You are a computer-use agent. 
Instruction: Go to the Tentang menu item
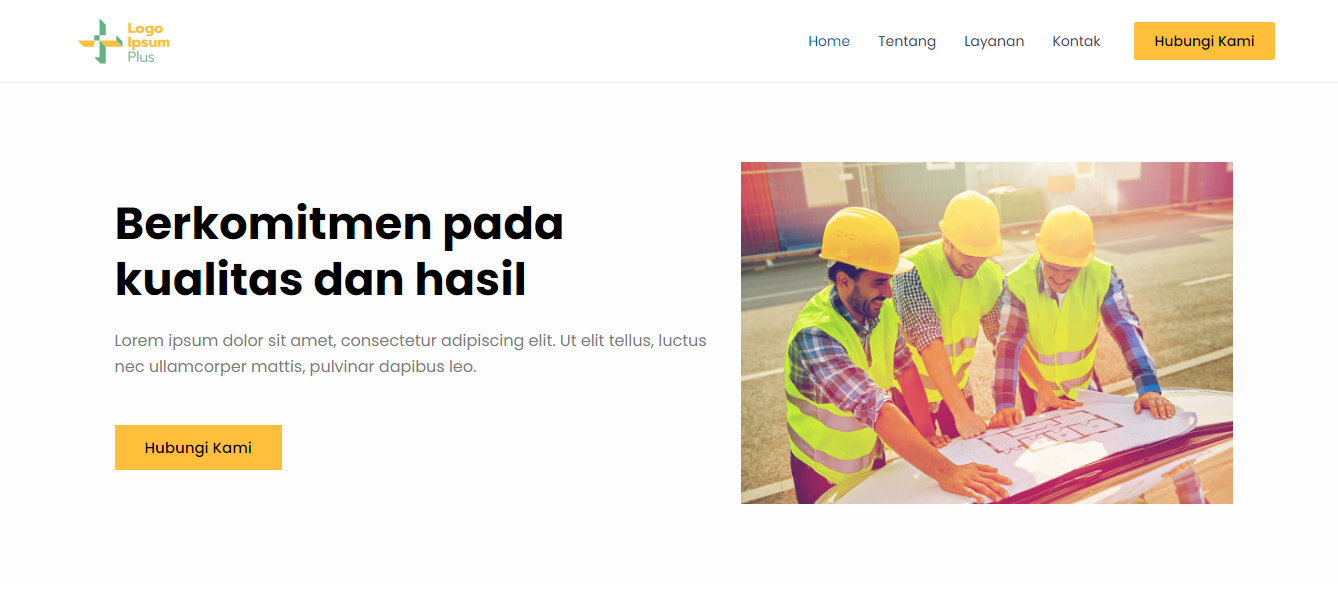(907, 41)
